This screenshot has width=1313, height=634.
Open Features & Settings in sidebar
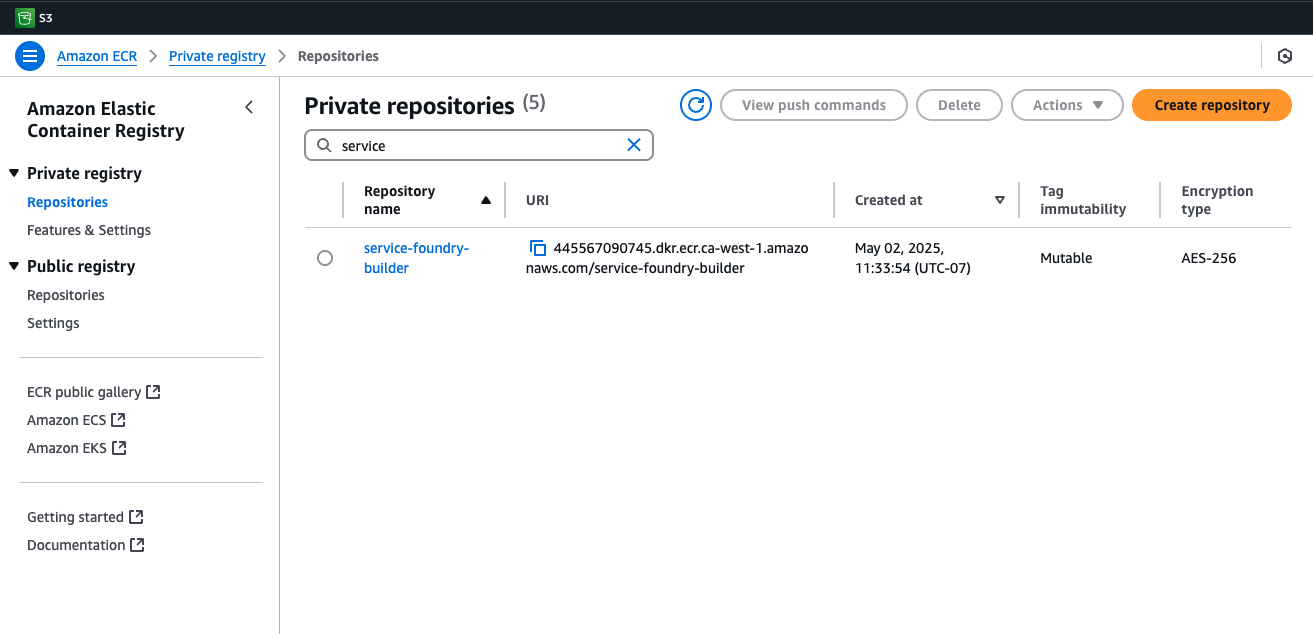click(89, 230)
